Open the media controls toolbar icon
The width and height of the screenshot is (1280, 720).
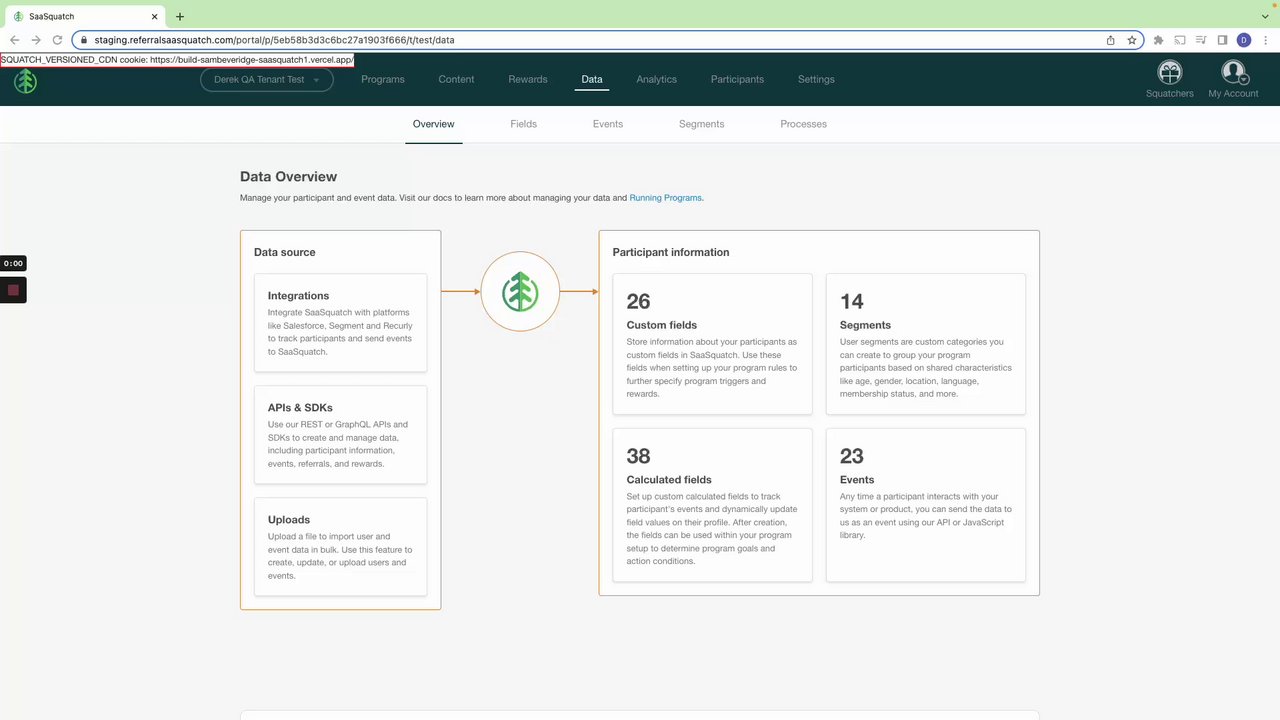point(1201,40)
